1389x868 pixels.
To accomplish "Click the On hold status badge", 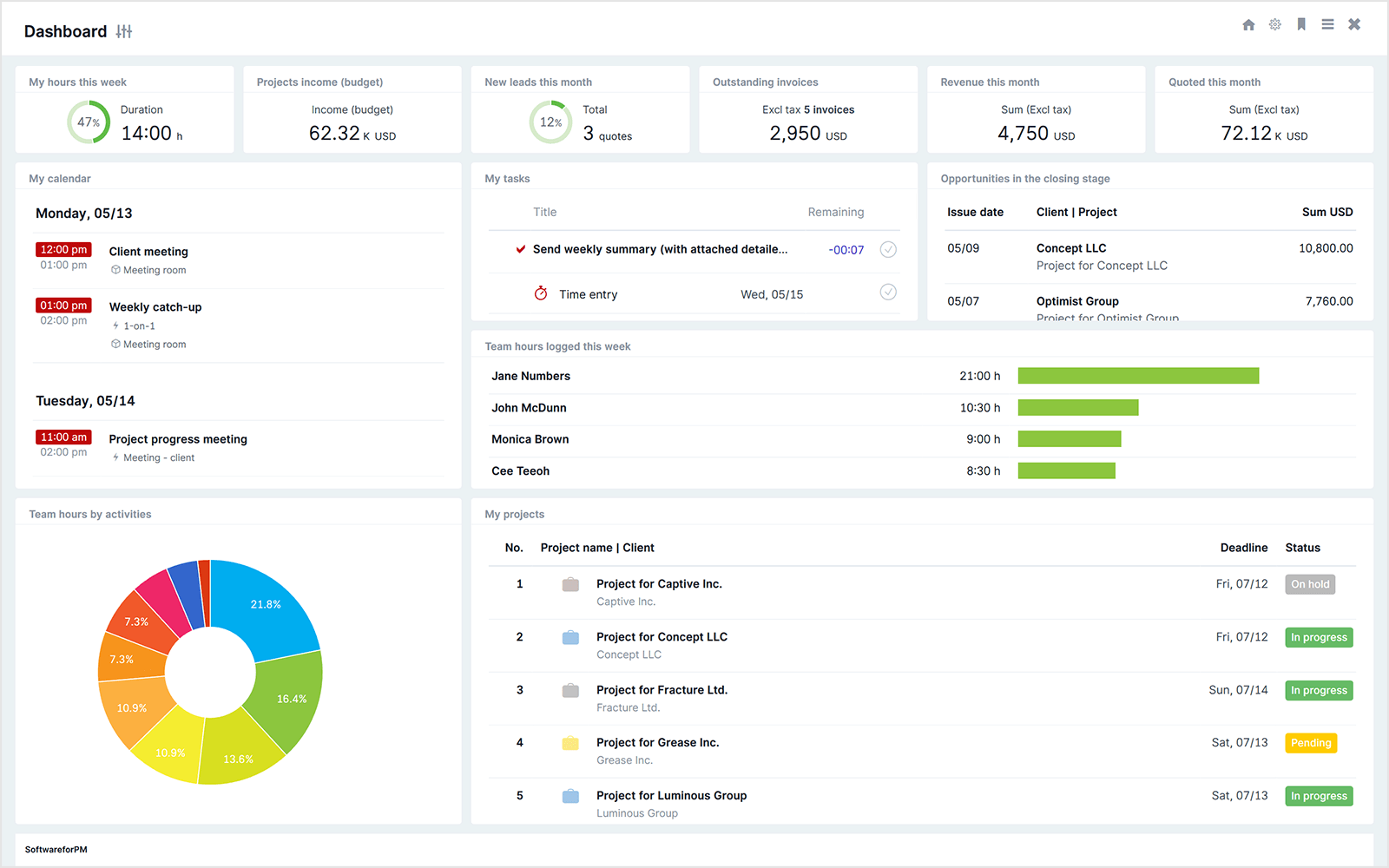I will tap(1310, 584).
